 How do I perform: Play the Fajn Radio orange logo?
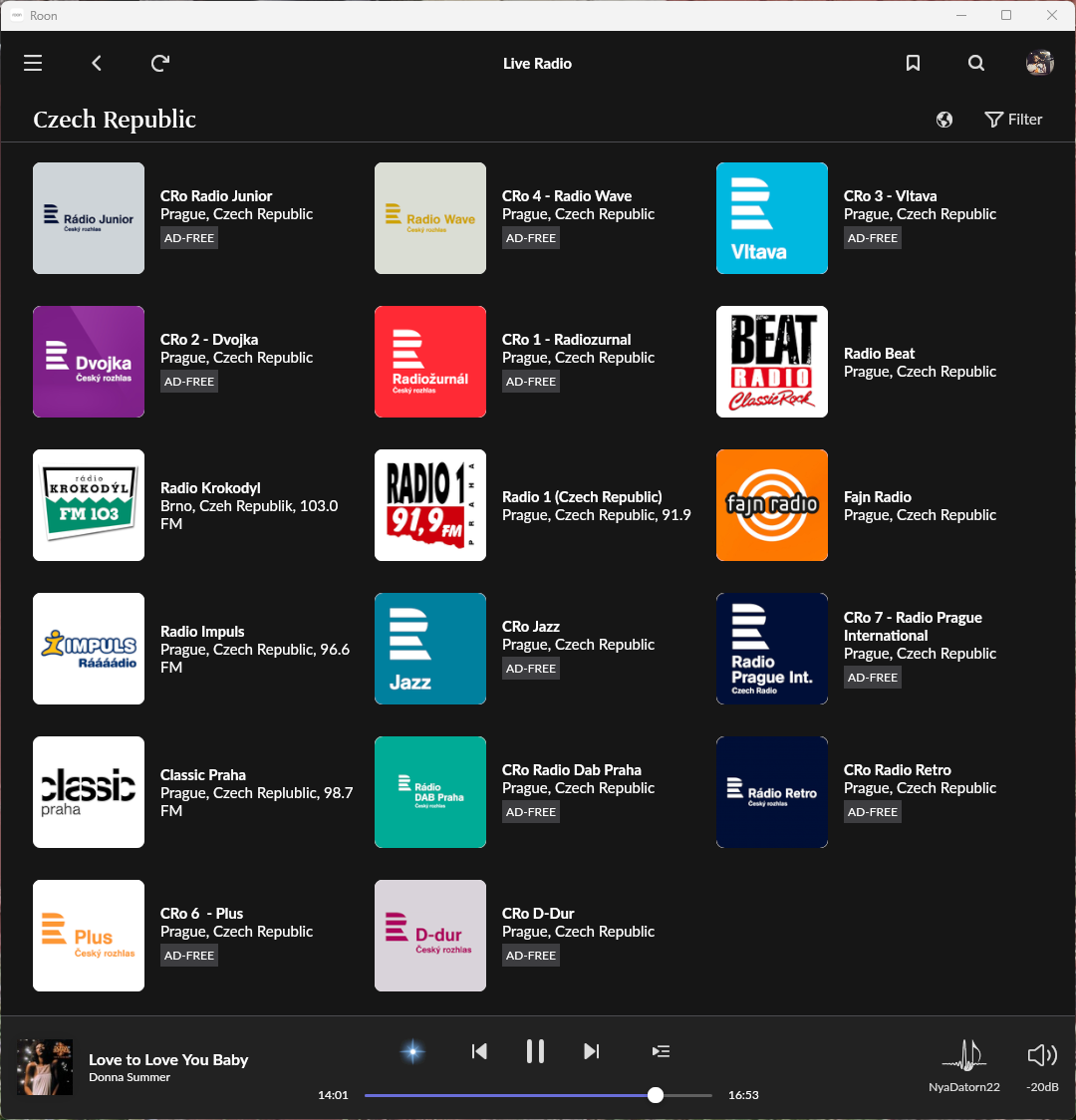772,505
